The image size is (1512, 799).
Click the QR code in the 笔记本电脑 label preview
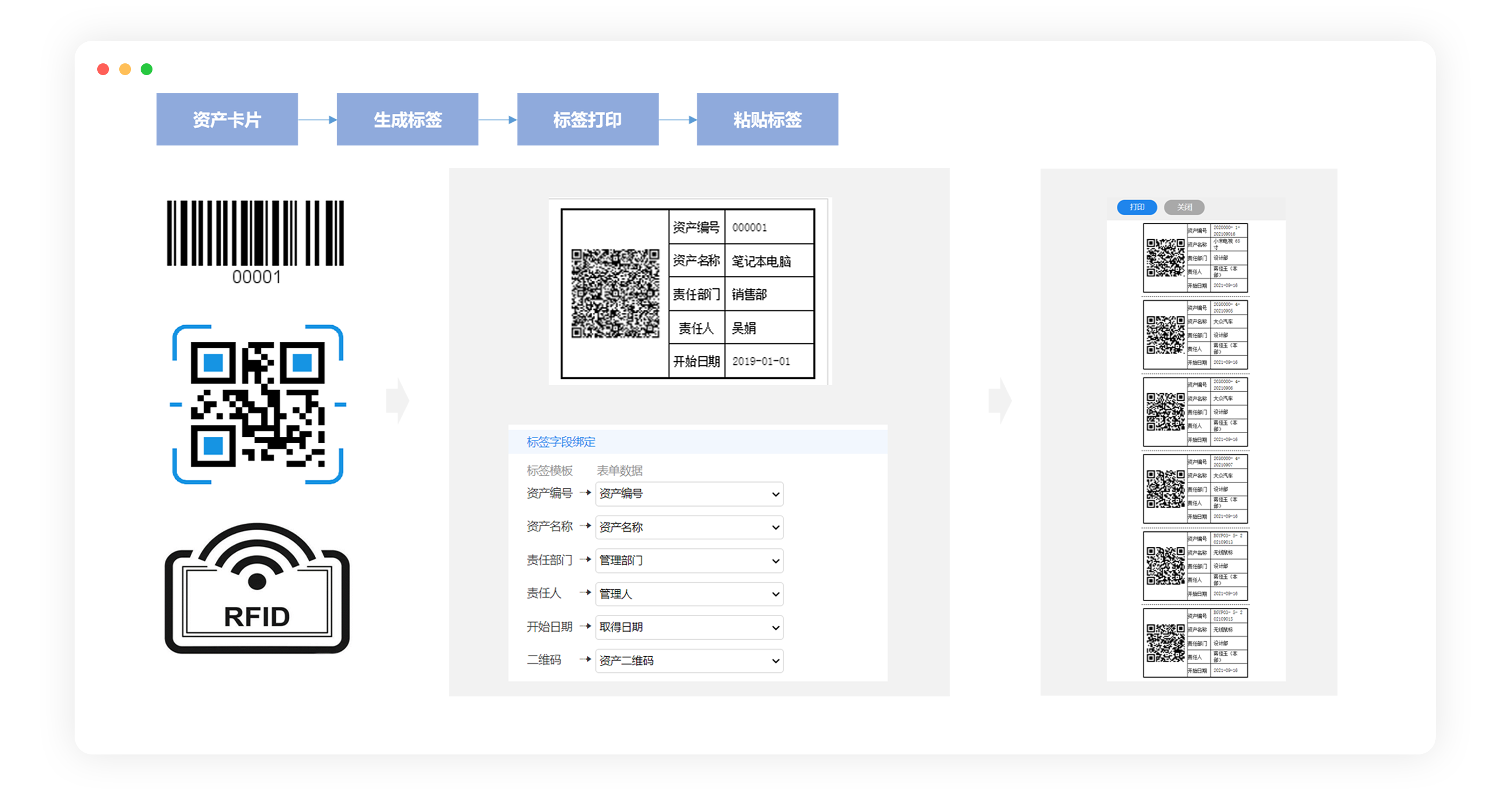tap(615, 294)
